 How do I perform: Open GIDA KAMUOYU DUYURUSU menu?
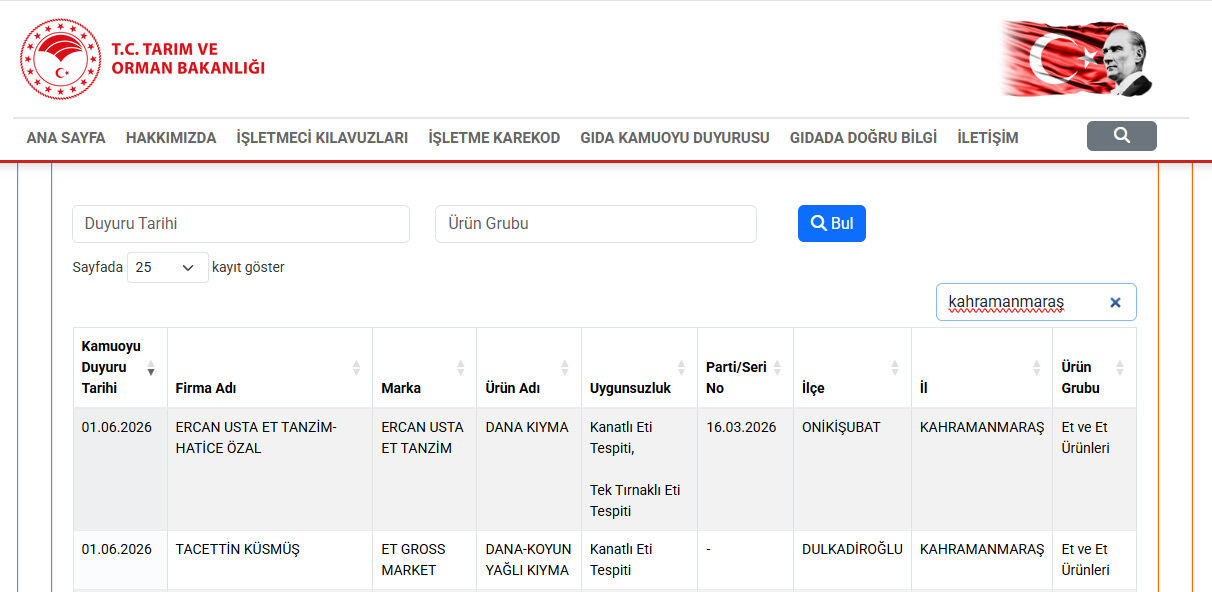click(675, 138)
